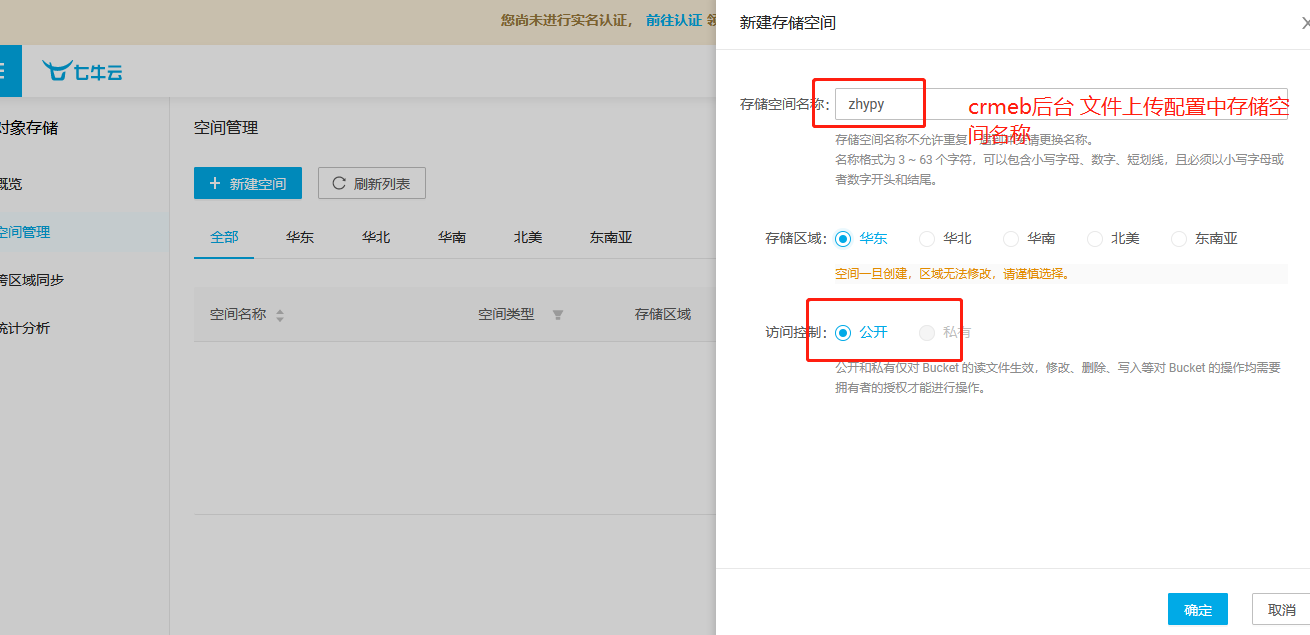Image resolution: width=1310 pixels, height=635 pixels.
Task: Choose 公开 access control radio
Action: tap(843, 333)
